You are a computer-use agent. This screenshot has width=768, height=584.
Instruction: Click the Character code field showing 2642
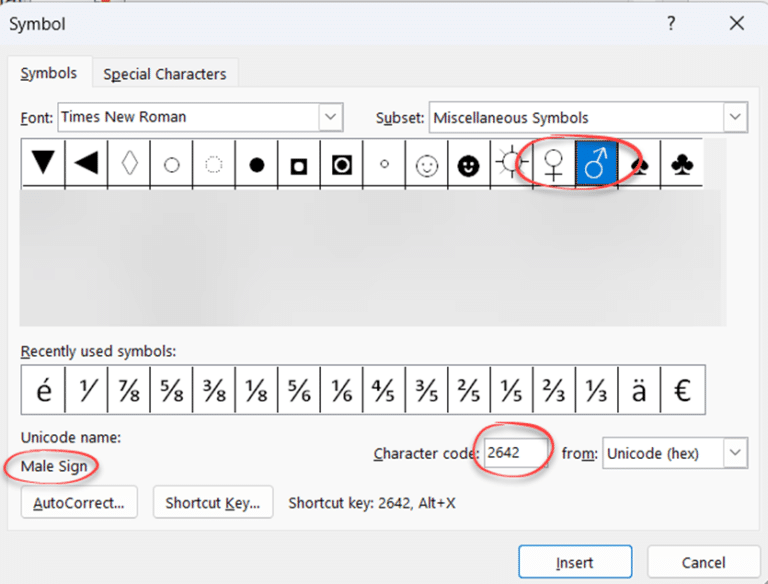coord(516,452)
